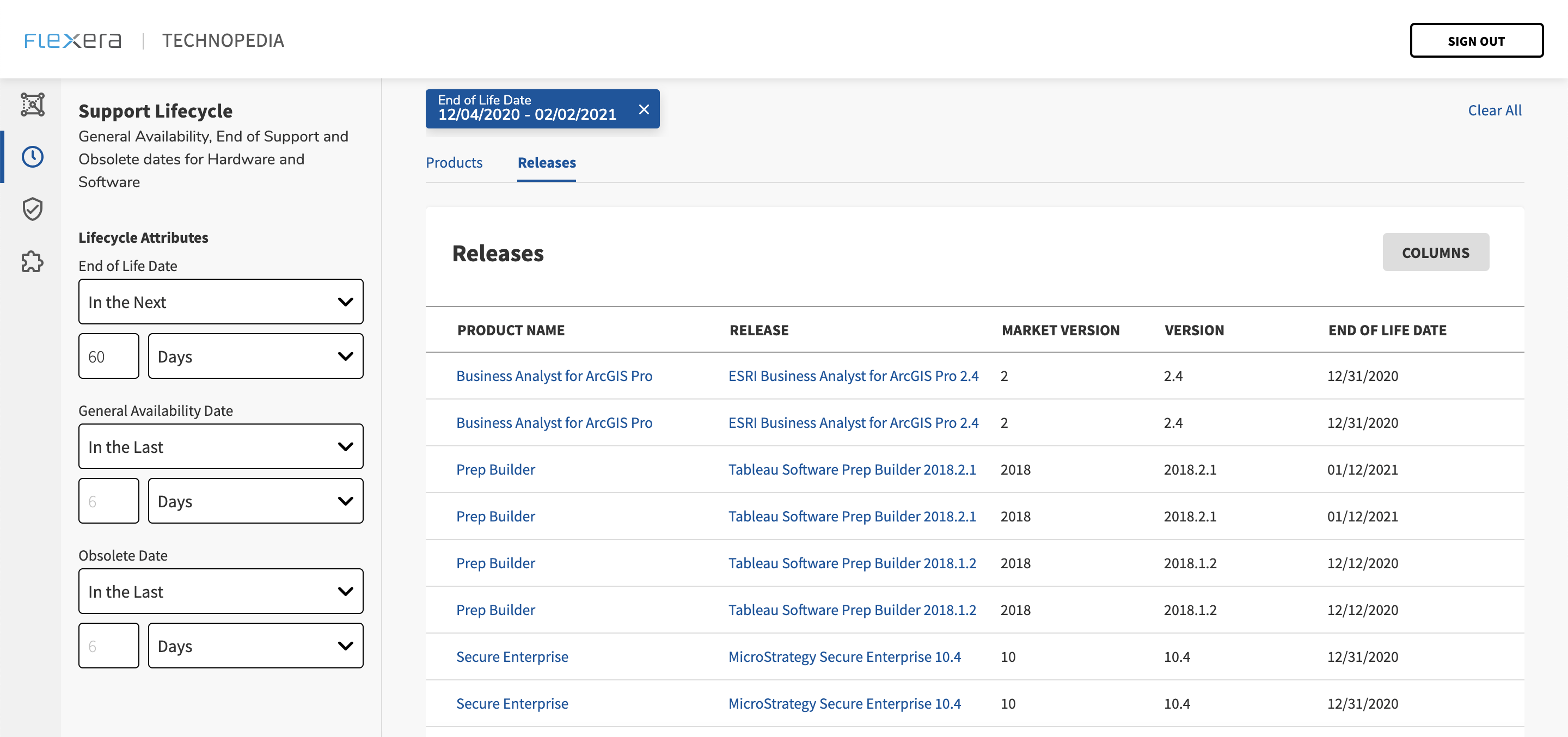This screenshot has height=737, width=1568.
Task: Open Days unit dropdown under Obsolete Date
Action: click(255, 646)
